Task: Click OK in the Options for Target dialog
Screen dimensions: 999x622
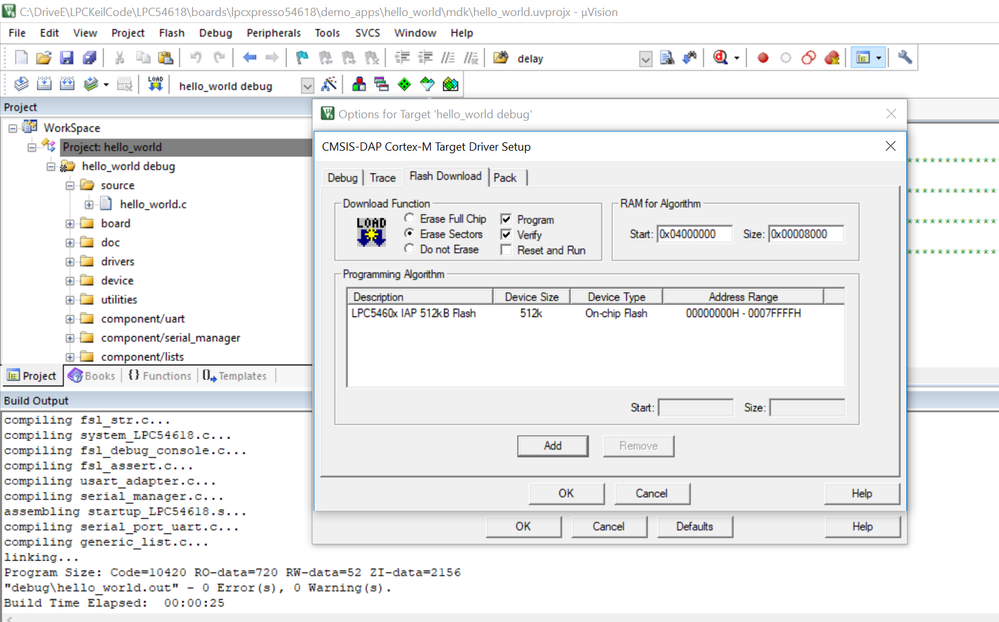Action: (x=523, y=526)
